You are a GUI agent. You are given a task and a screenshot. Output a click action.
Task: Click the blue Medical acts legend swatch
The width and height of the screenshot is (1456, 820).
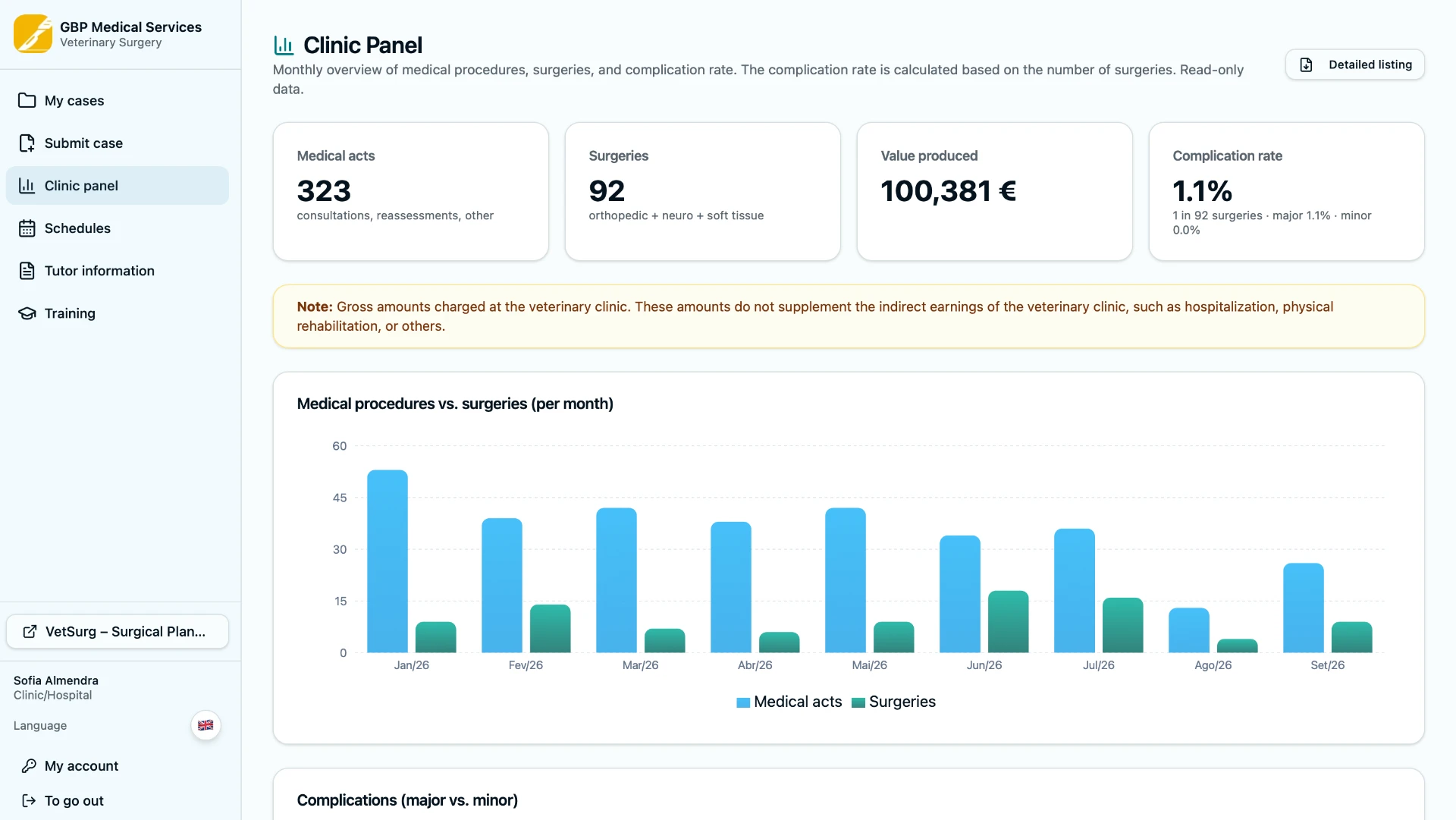pyautogui.click(x=743, y=702)
